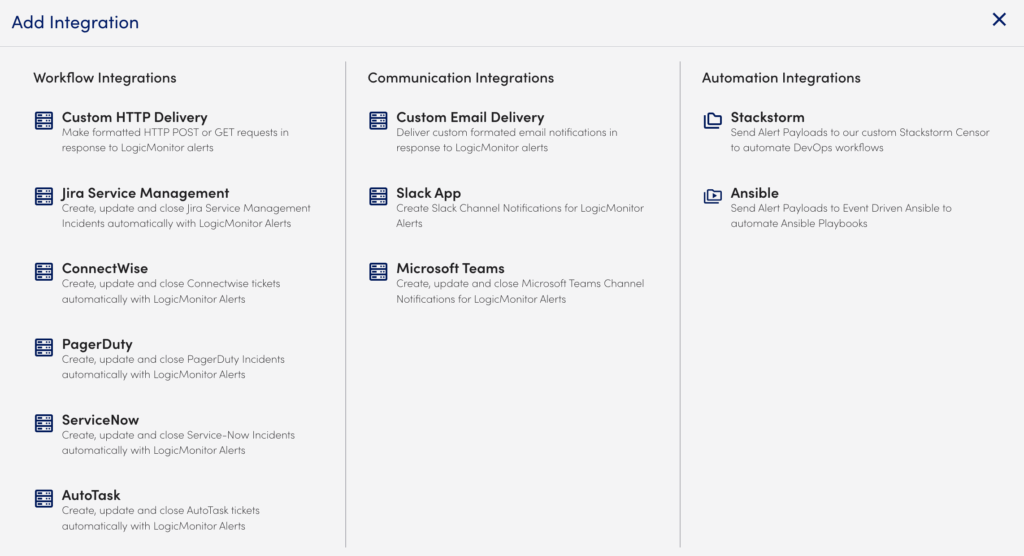Close the Add Integration dialog
Image resolution: width=1024 pixels, height=556 pixels.
coord(999,20)
